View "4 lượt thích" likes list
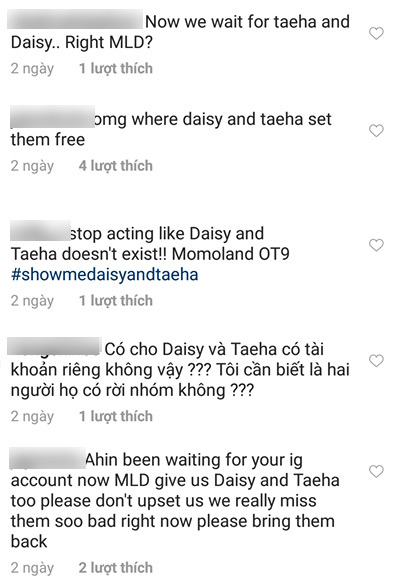The width and height of the screenshot is (411, 583). coord(116,166)
